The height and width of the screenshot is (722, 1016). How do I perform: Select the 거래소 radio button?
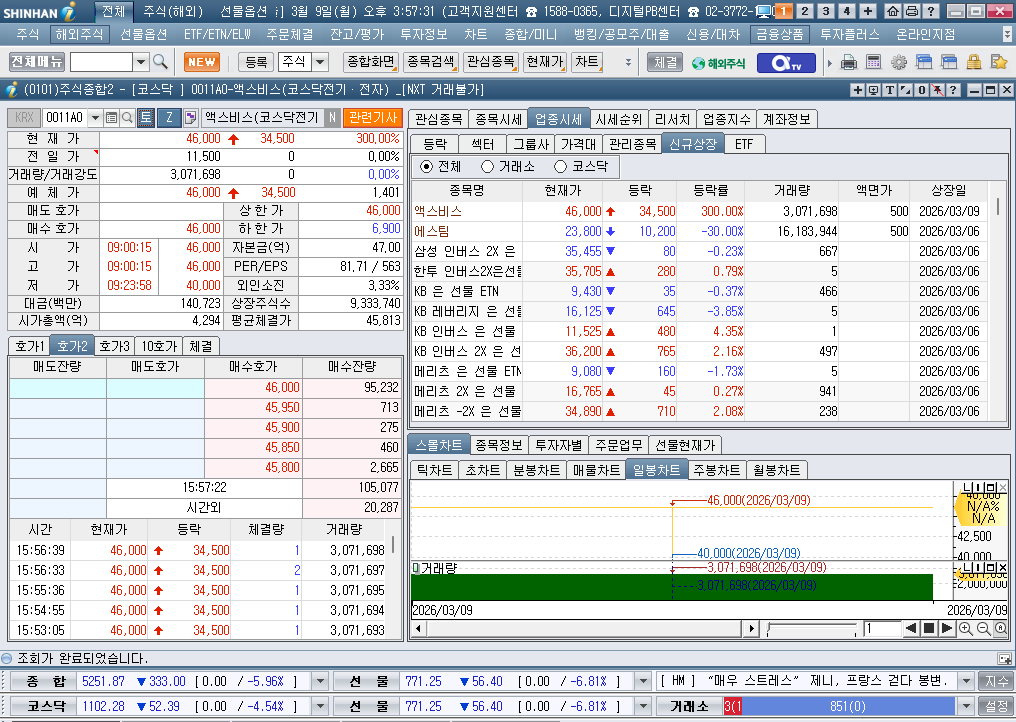point(487,167)
